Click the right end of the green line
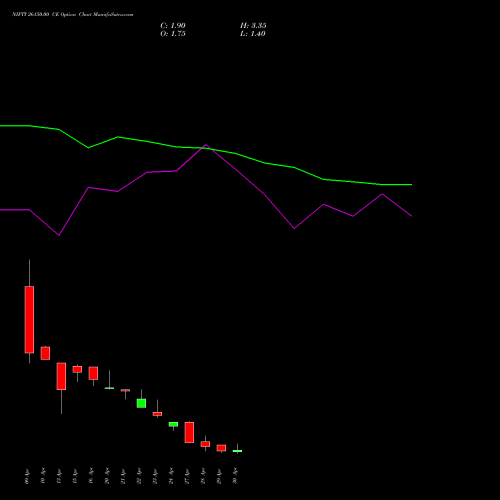The height and width of the screenshot is (500, 500). 411,184
